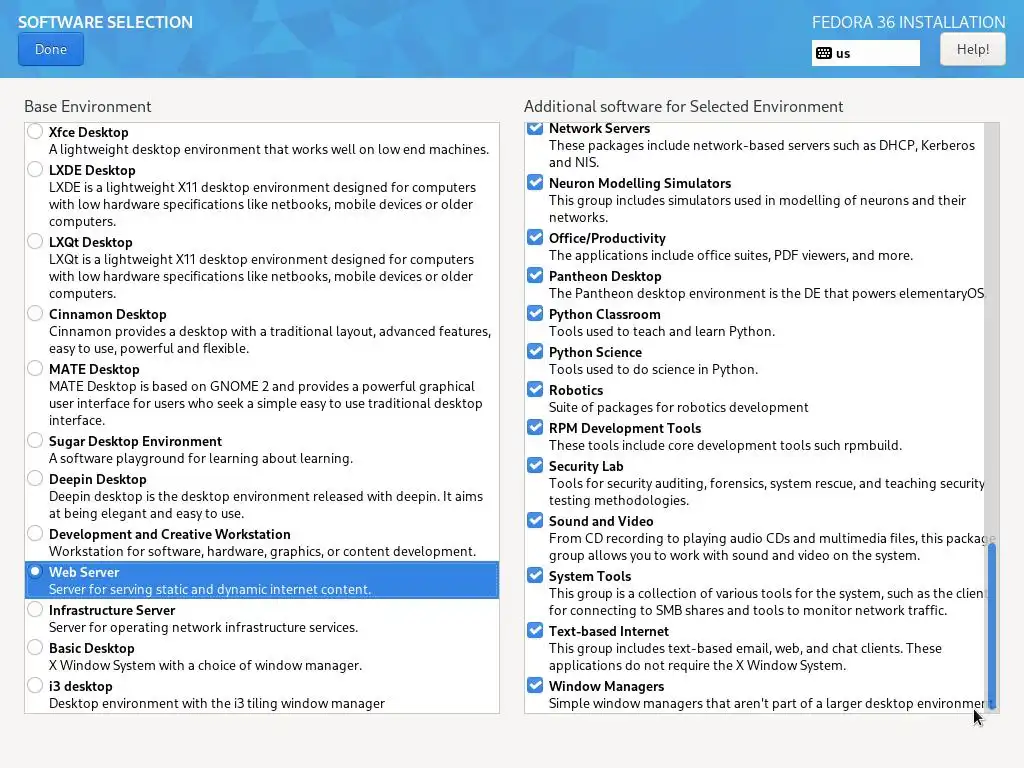The width and height of the screenshot is (1024, 768).
Task: Click 'Suite of packages for robotics development'
Action: [679, 408]
